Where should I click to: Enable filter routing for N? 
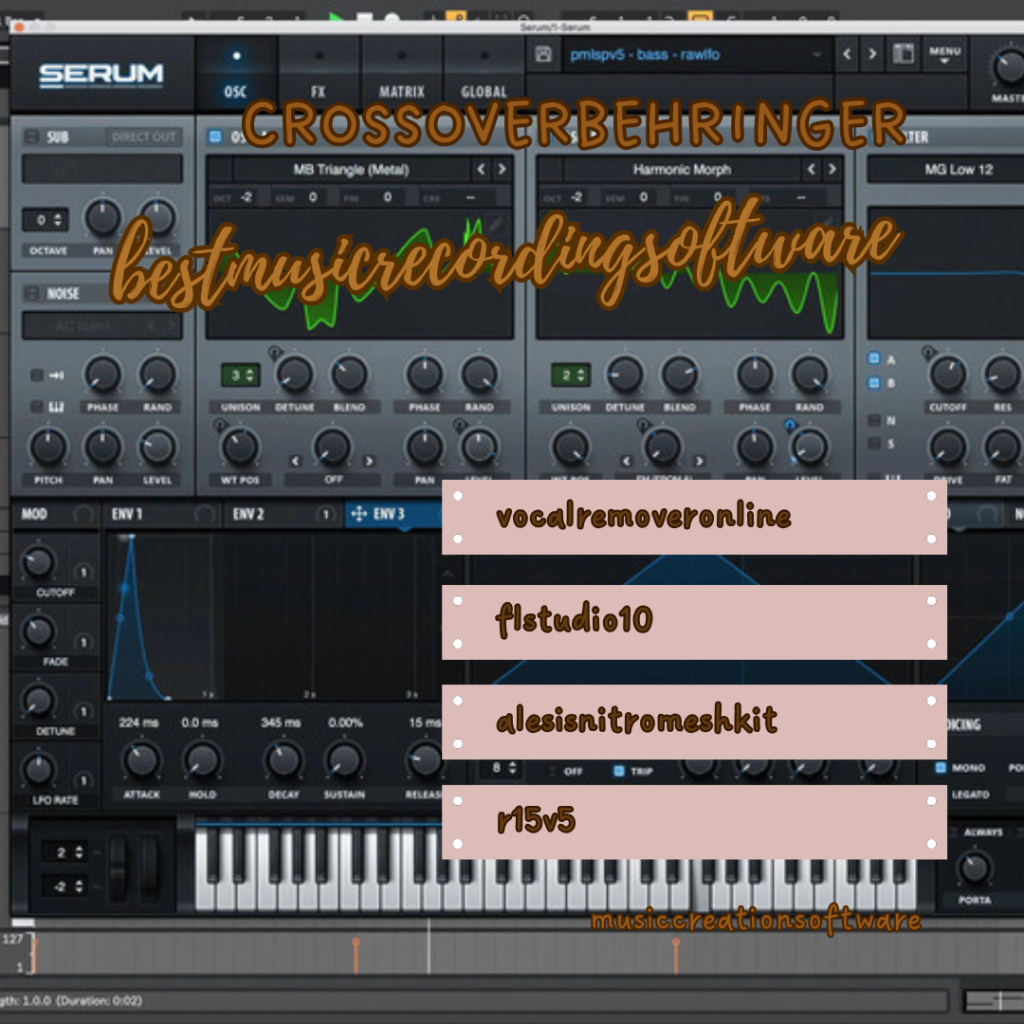874,420
